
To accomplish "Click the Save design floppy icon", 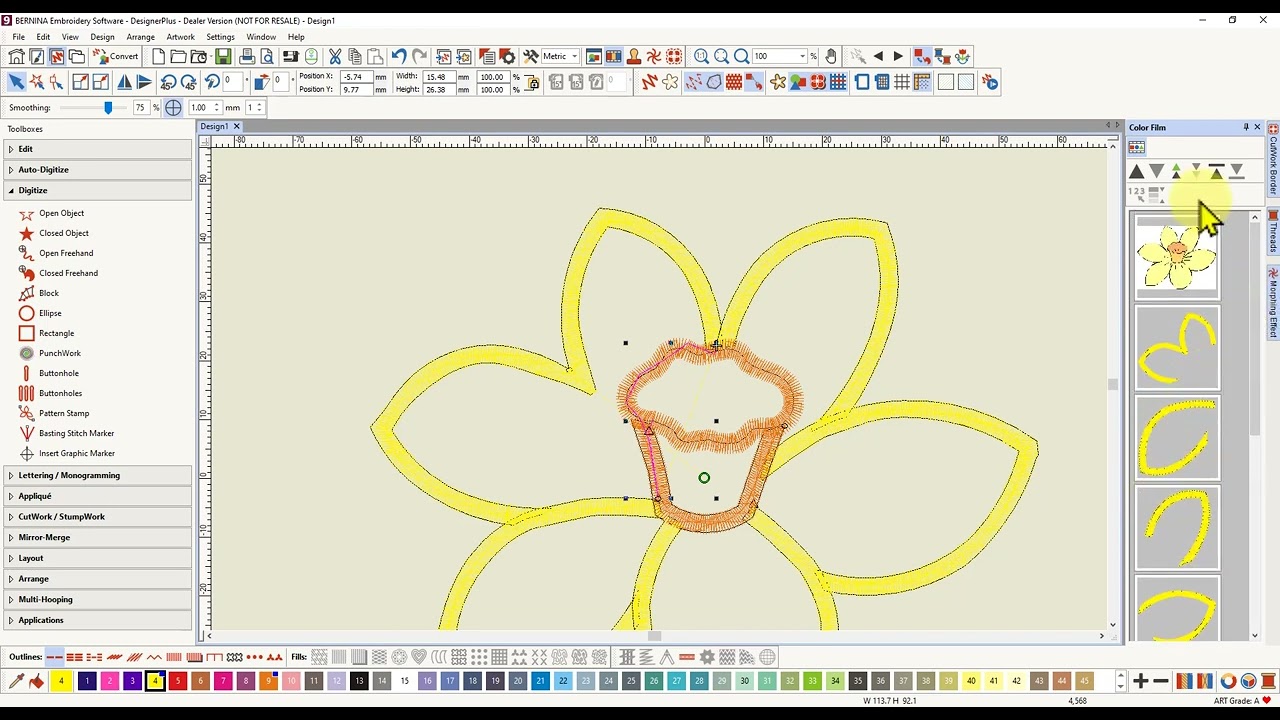I will 223,56.
